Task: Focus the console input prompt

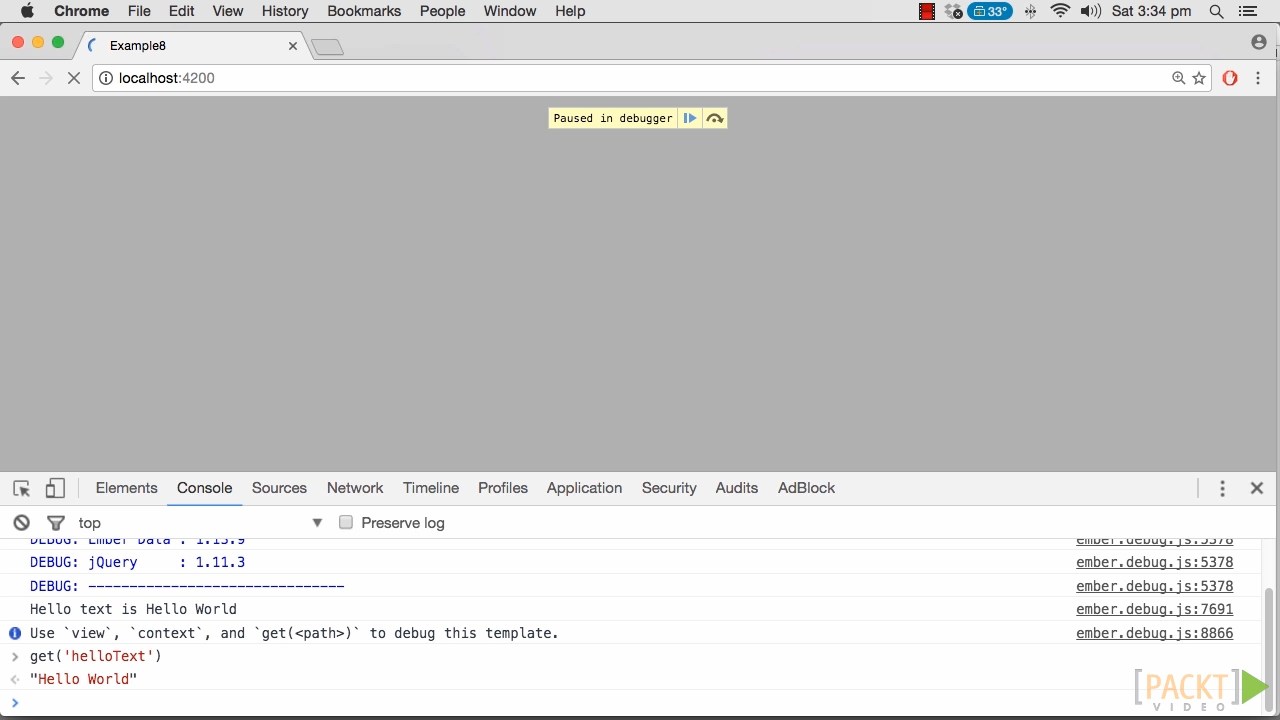Action: (x=640, y=703)
